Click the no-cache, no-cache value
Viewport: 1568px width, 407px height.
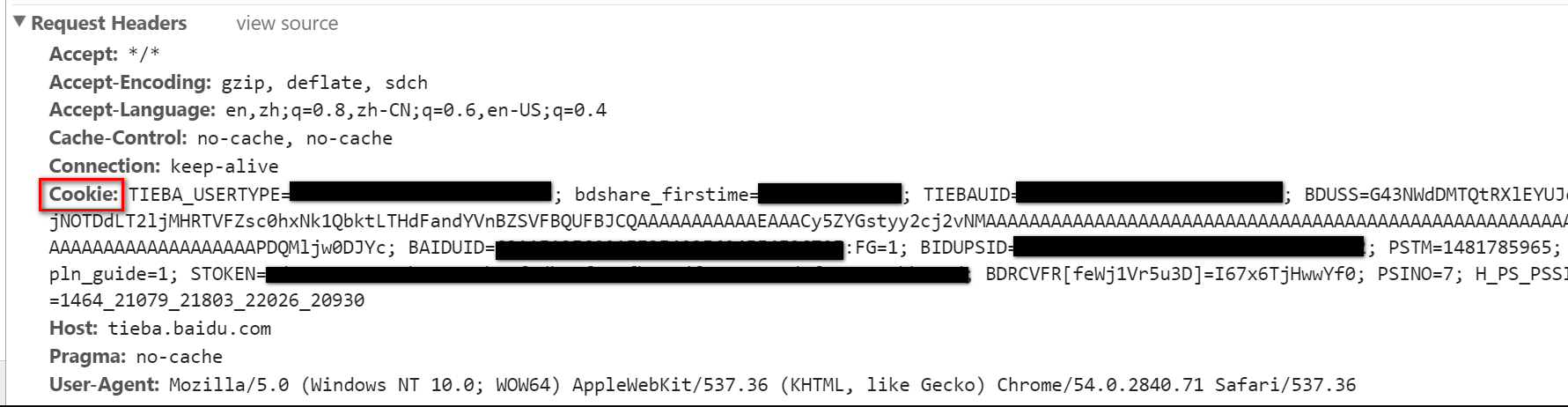tap(295, 138)
